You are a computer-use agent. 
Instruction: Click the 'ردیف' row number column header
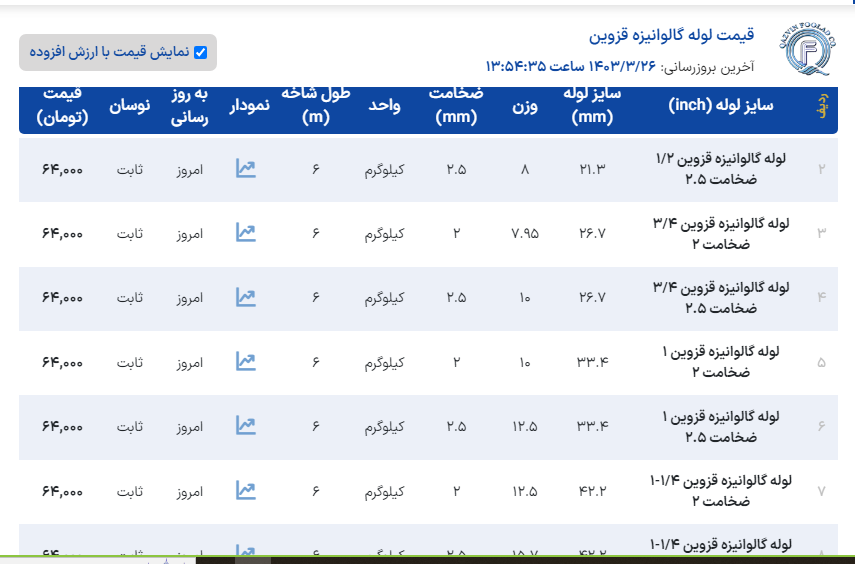point(822,106)
